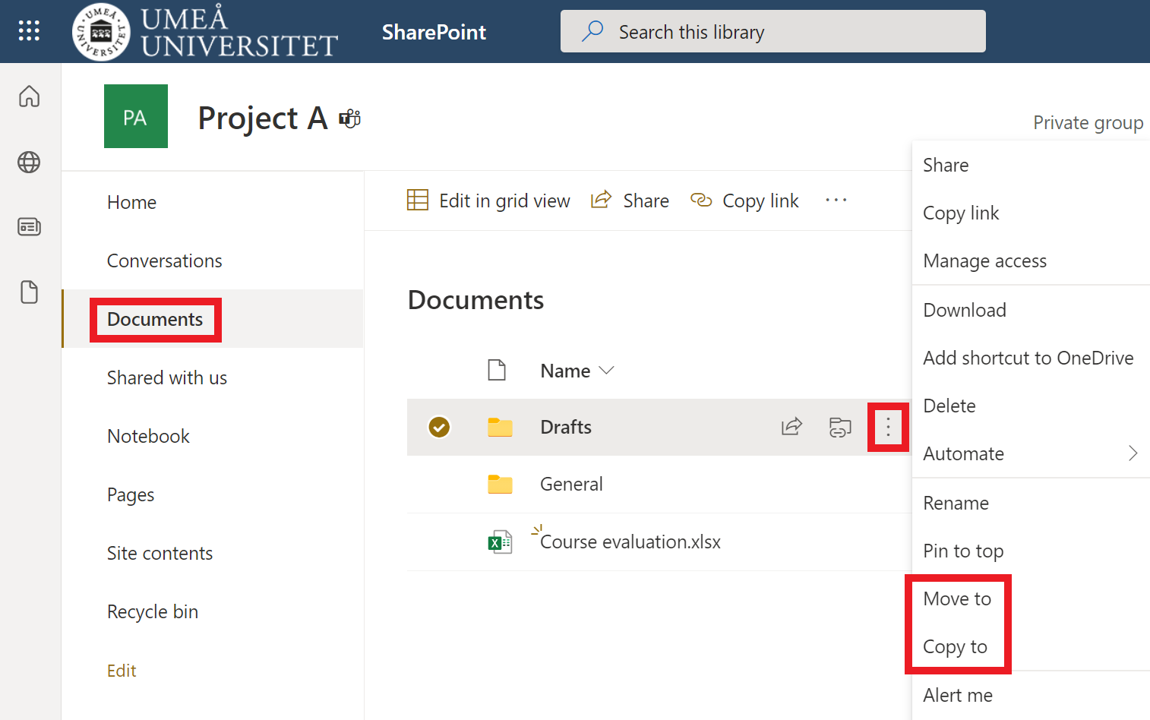
Task: Click the Search this library field
Action: 772,31
